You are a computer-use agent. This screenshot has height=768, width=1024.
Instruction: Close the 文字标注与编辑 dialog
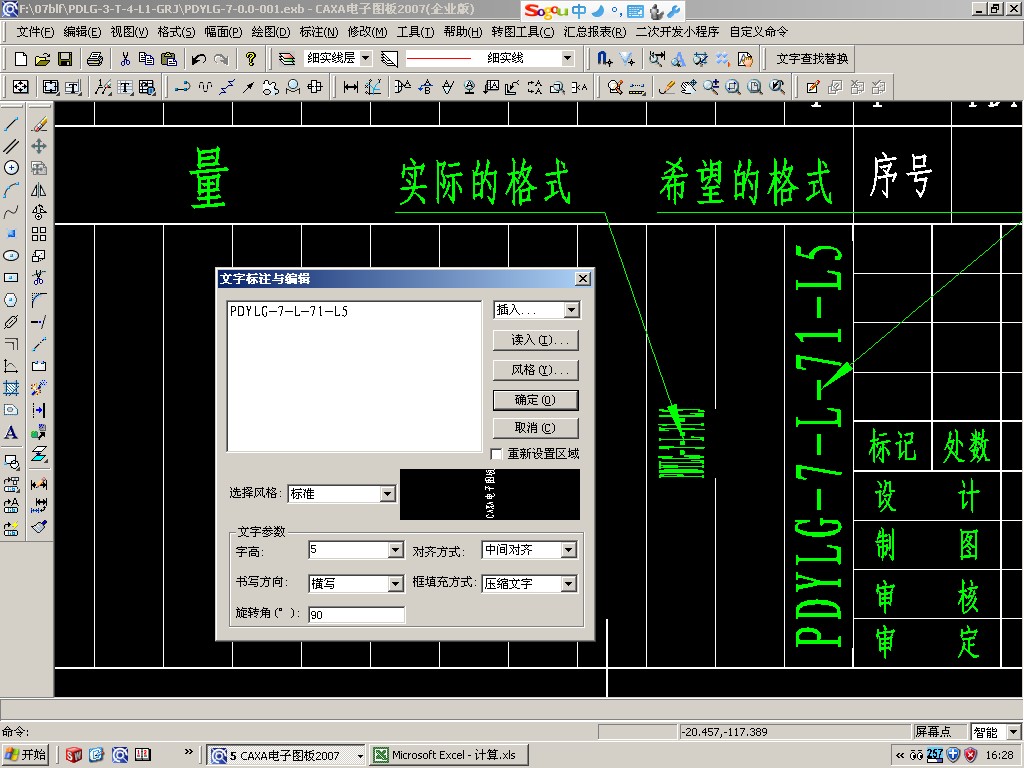[583, 279]
